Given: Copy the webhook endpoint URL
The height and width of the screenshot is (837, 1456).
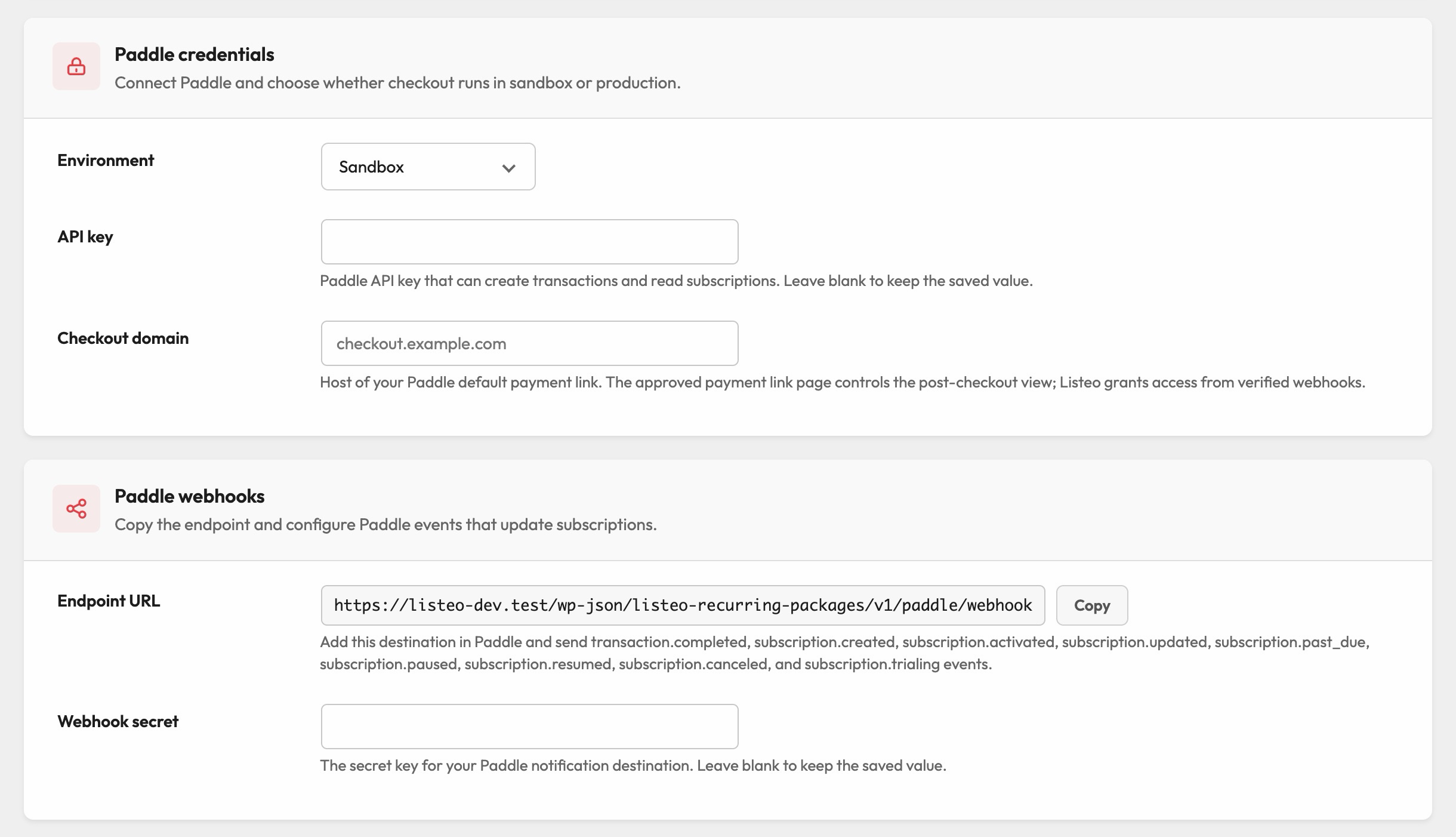Looking at the screenshot, I should [1092, 605].
